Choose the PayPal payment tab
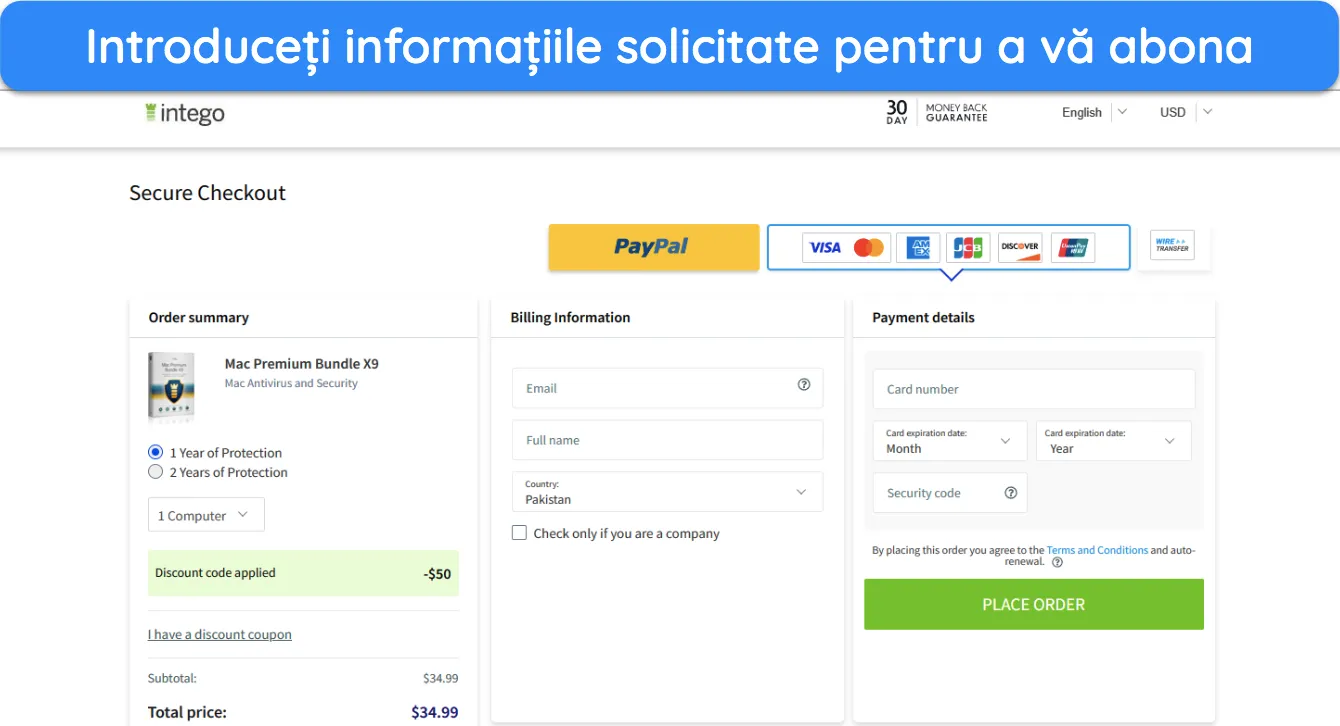Image resolution: width=1340 pixels, height=726 pixels. click(x=654, y=247)
